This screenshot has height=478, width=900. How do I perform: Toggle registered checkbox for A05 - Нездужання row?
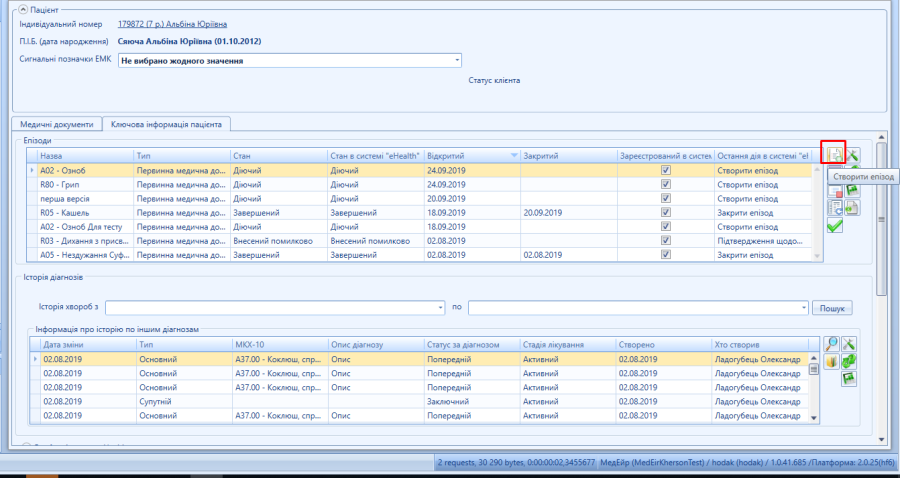pyautogui.click(x=666, y=255)
